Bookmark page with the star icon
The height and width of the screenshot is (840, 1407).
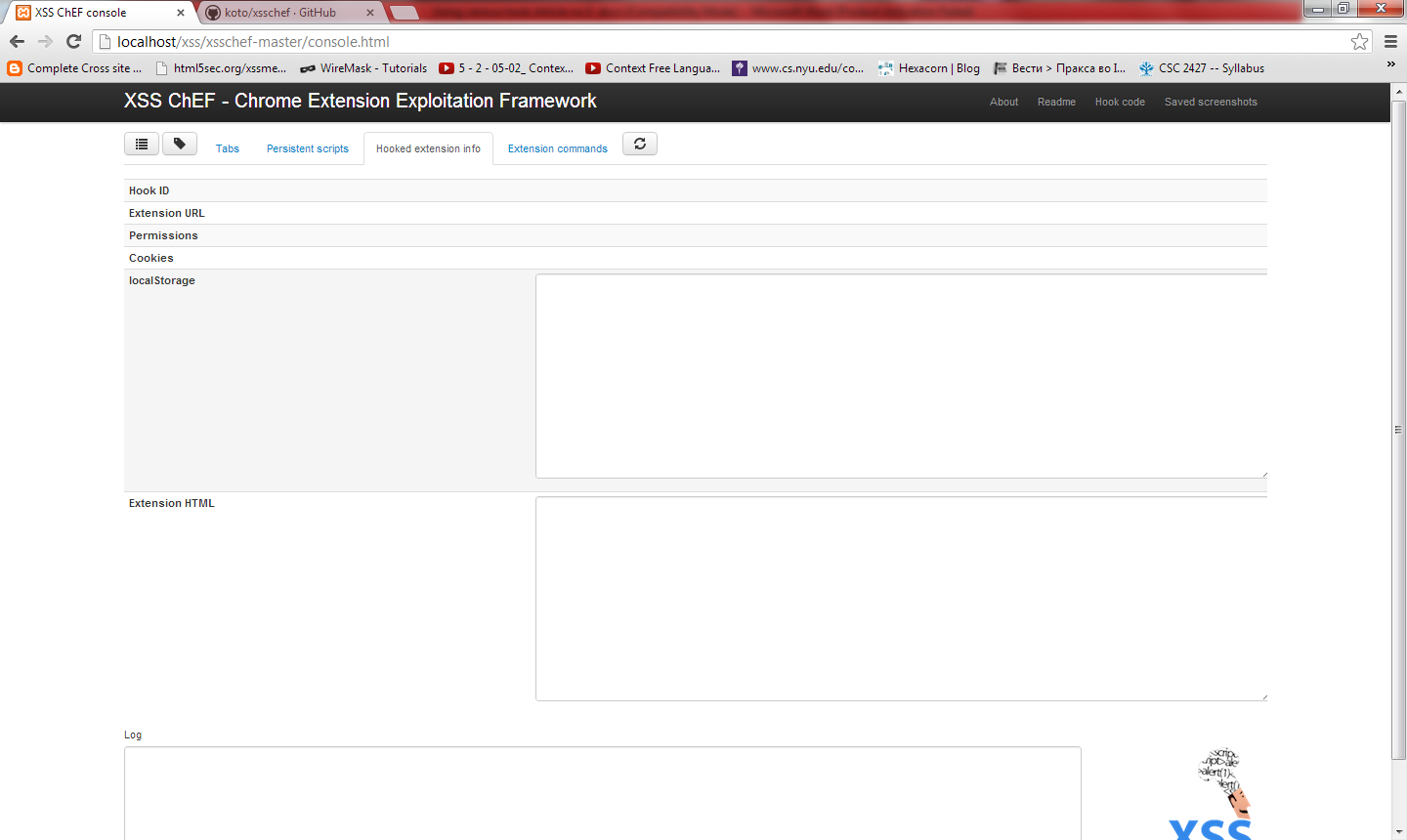coord(1359,41)
